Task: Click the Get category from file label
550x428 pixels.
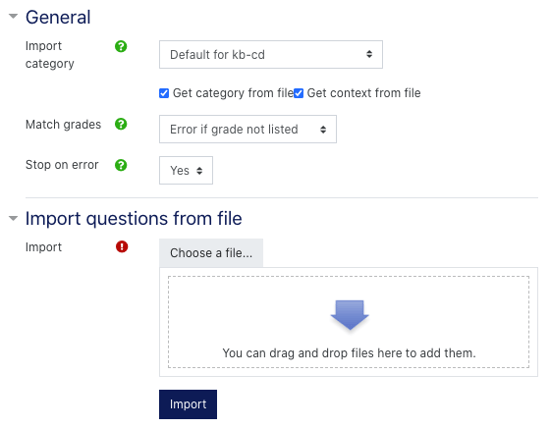Action: tap(233, 93)
